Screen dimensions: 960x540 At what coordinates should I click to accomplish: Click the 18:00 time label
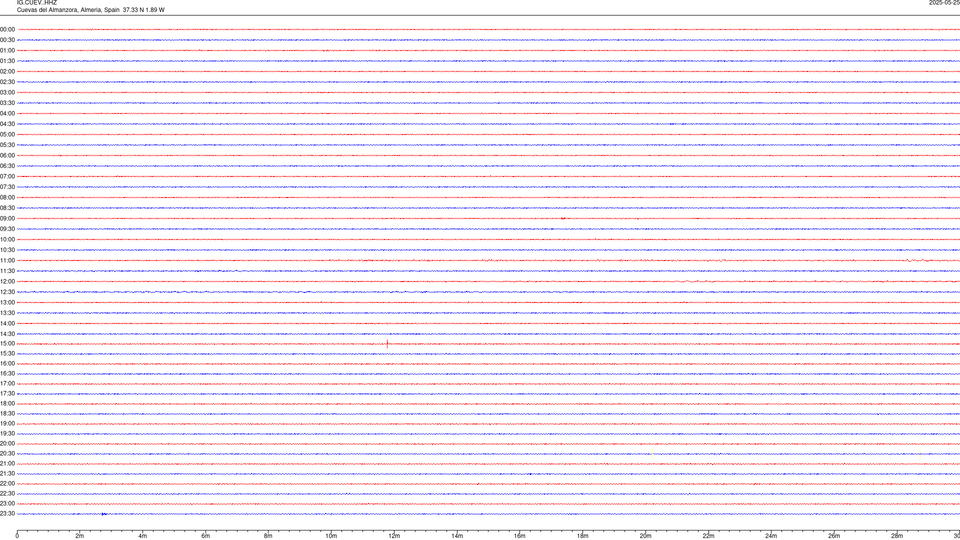click(7, 403)
